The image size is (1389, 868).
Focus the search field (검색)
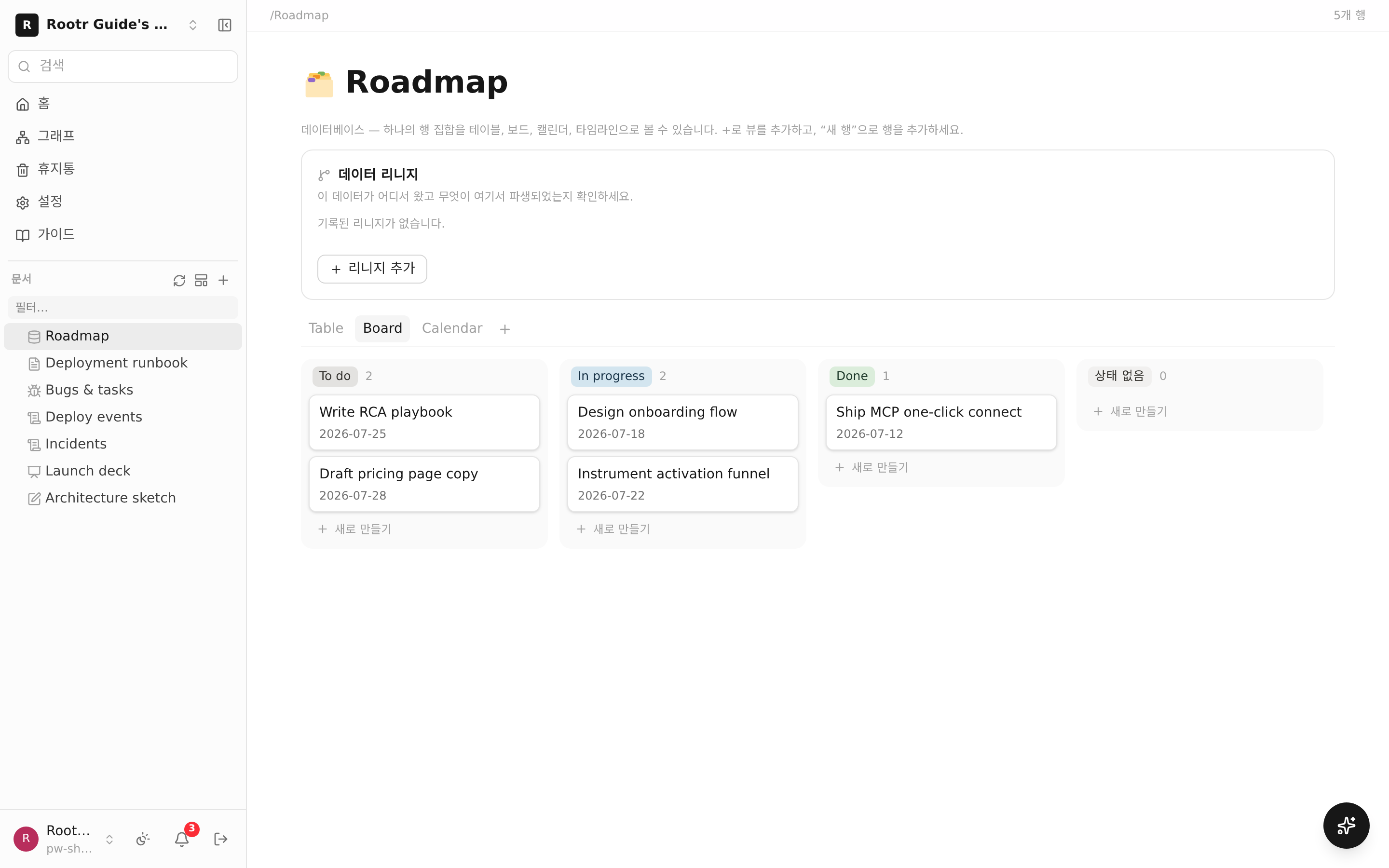pos(123,66)
